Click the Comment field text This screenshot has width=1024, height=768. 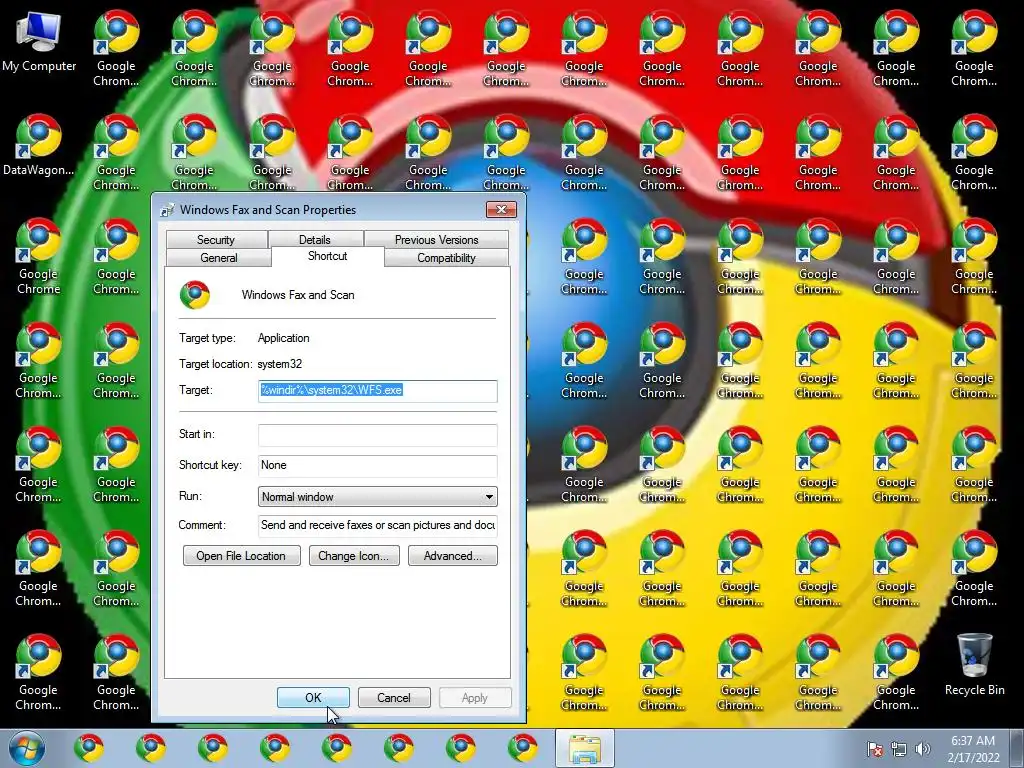[x=377, y=526]
